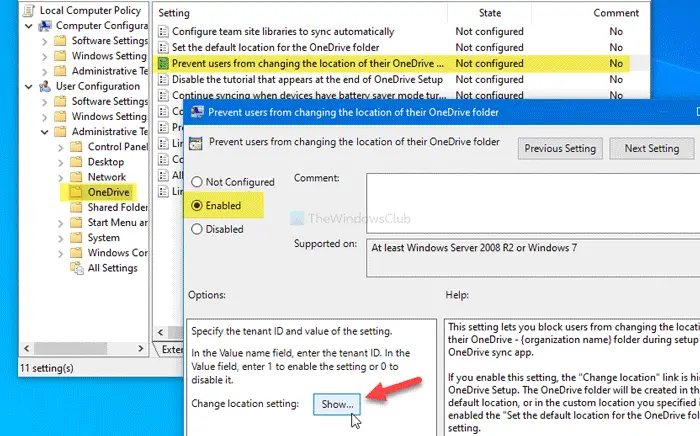Image resolution: width=700 pixels, height=436 pixels.
Task: Select the Enabled radio button
Action: click(x=196, y=205)
